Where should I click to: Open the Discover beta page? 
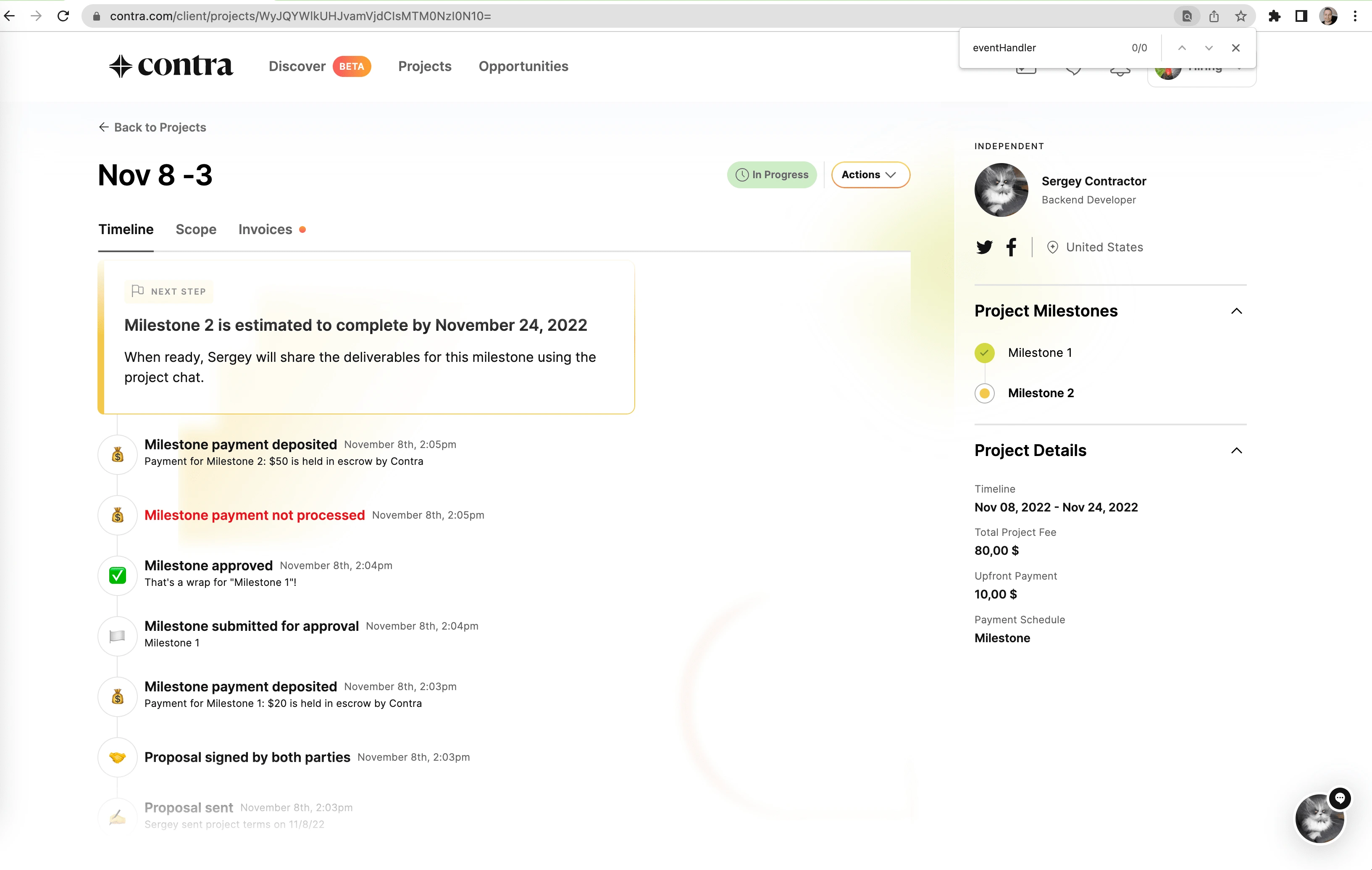click(x=320, y=66)
